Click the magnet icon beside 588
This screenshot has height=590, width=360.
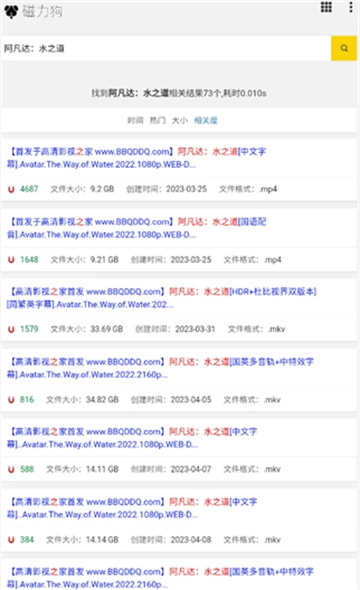(11, 469)
